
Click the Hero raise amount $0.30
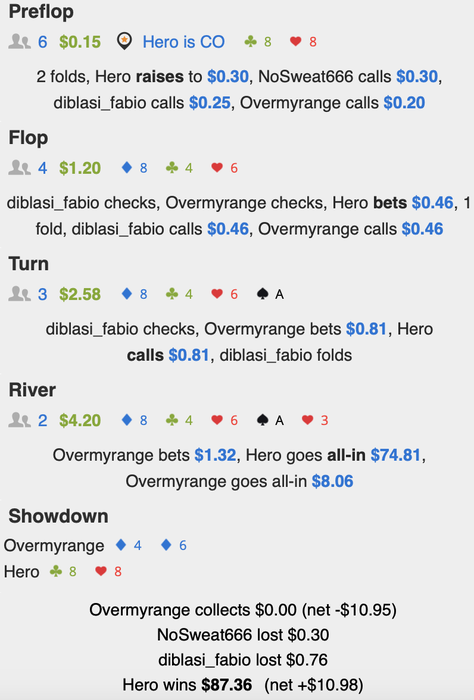pyautogui.click(x=228, y=77)
